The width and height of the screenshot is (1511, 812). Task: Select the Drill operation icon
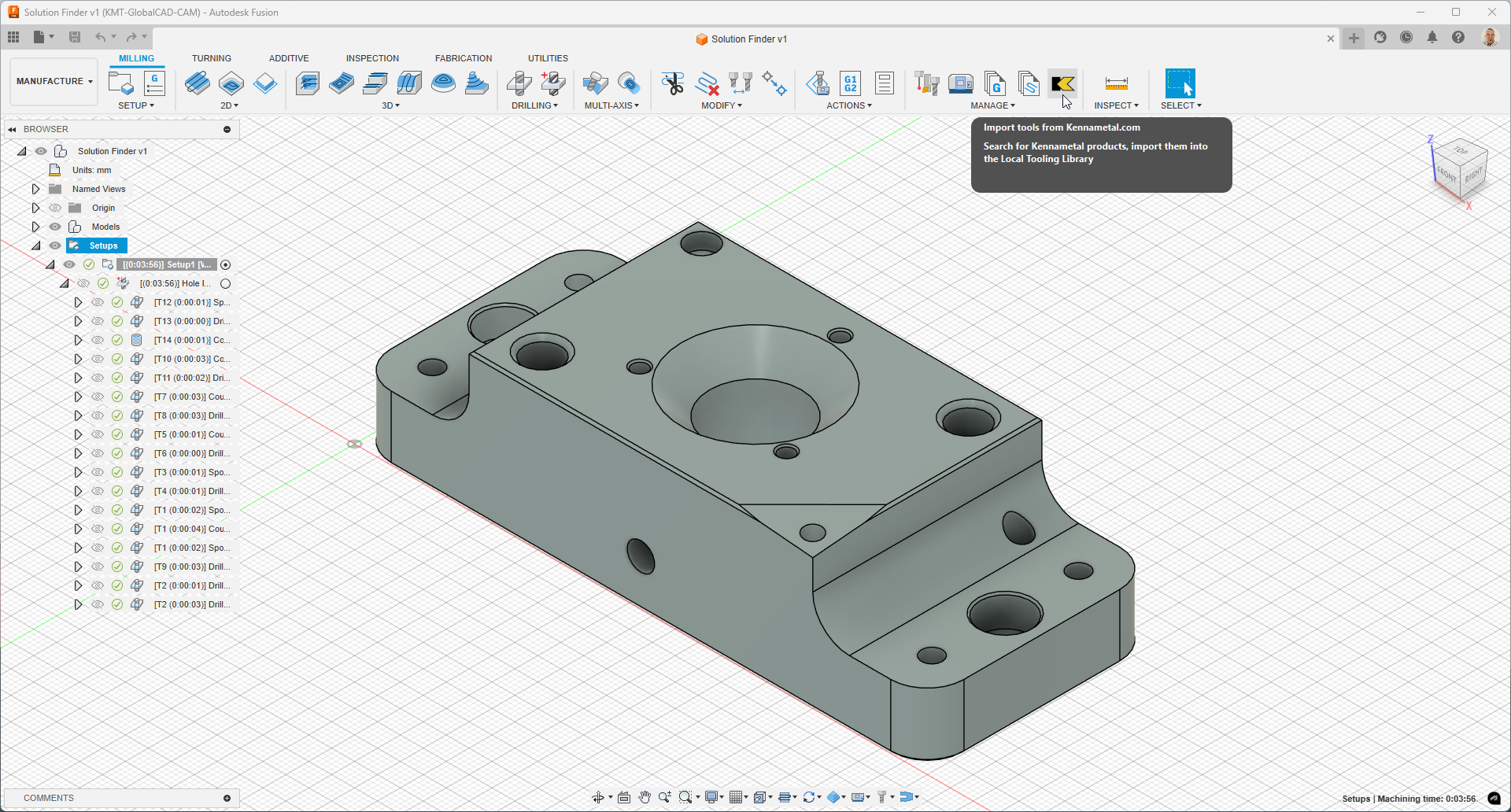519,83
